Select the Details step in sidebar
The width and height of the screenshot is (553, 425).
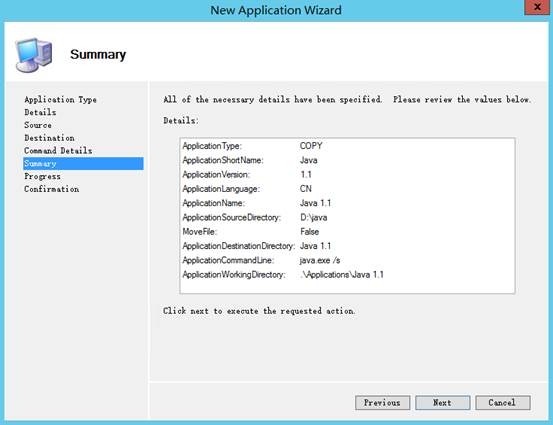[40, 113]
